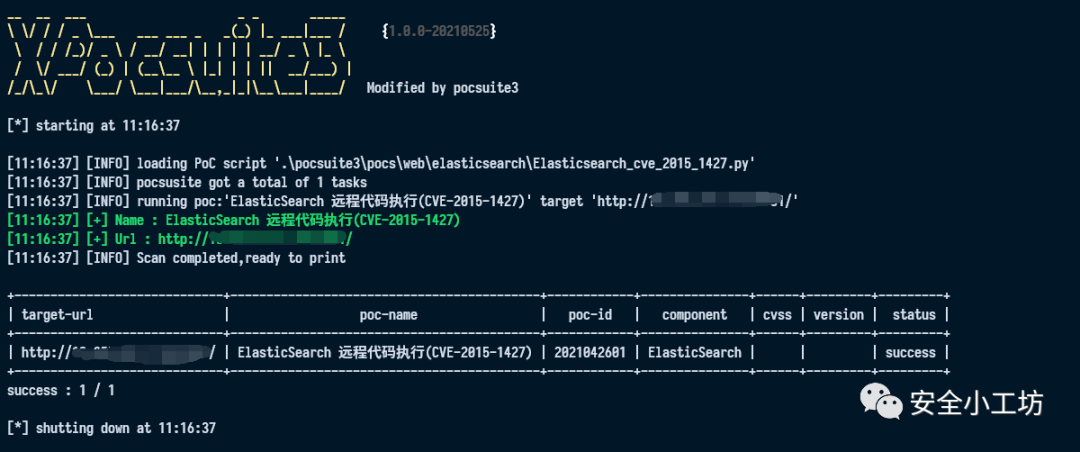Select the green '[+] Name : ElasticSearch' line

coord(233,220)
